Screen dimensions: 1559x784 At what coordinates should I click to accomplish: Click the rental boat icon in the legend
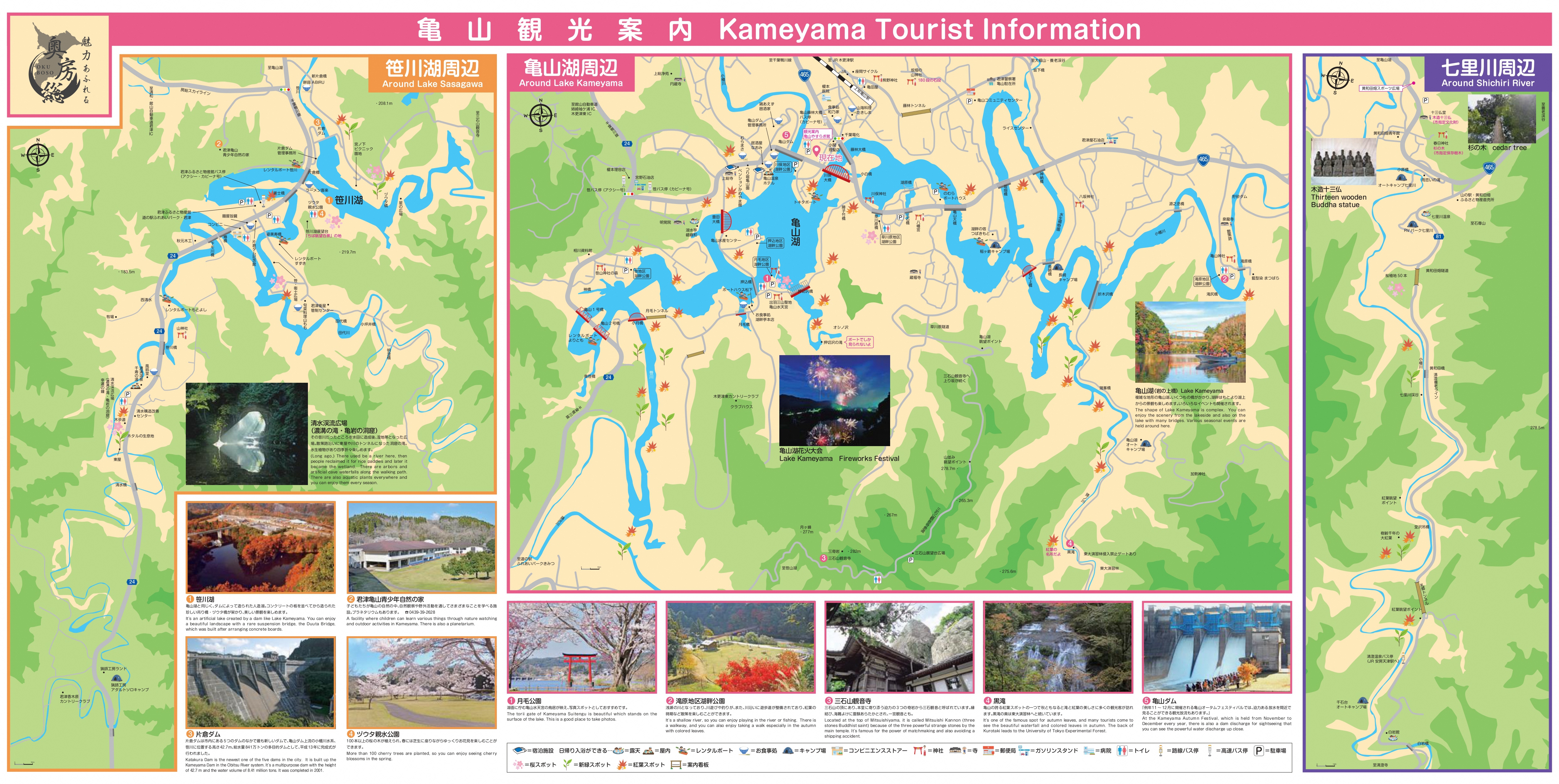[683, 750]
